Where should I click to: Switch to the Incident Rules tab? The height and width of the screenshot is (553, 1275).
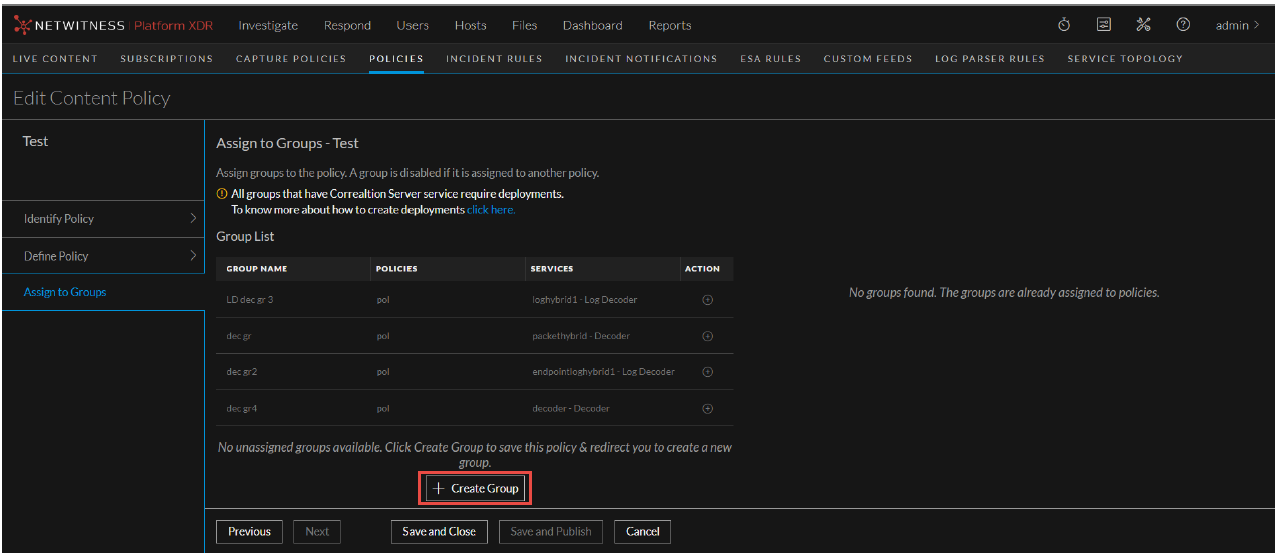tap(494, 58)
